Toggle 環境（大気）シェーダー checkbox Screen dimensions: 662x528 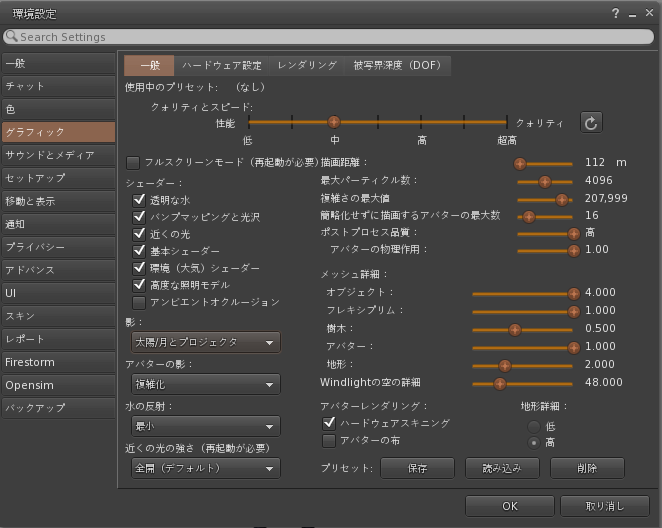(139, 268)
